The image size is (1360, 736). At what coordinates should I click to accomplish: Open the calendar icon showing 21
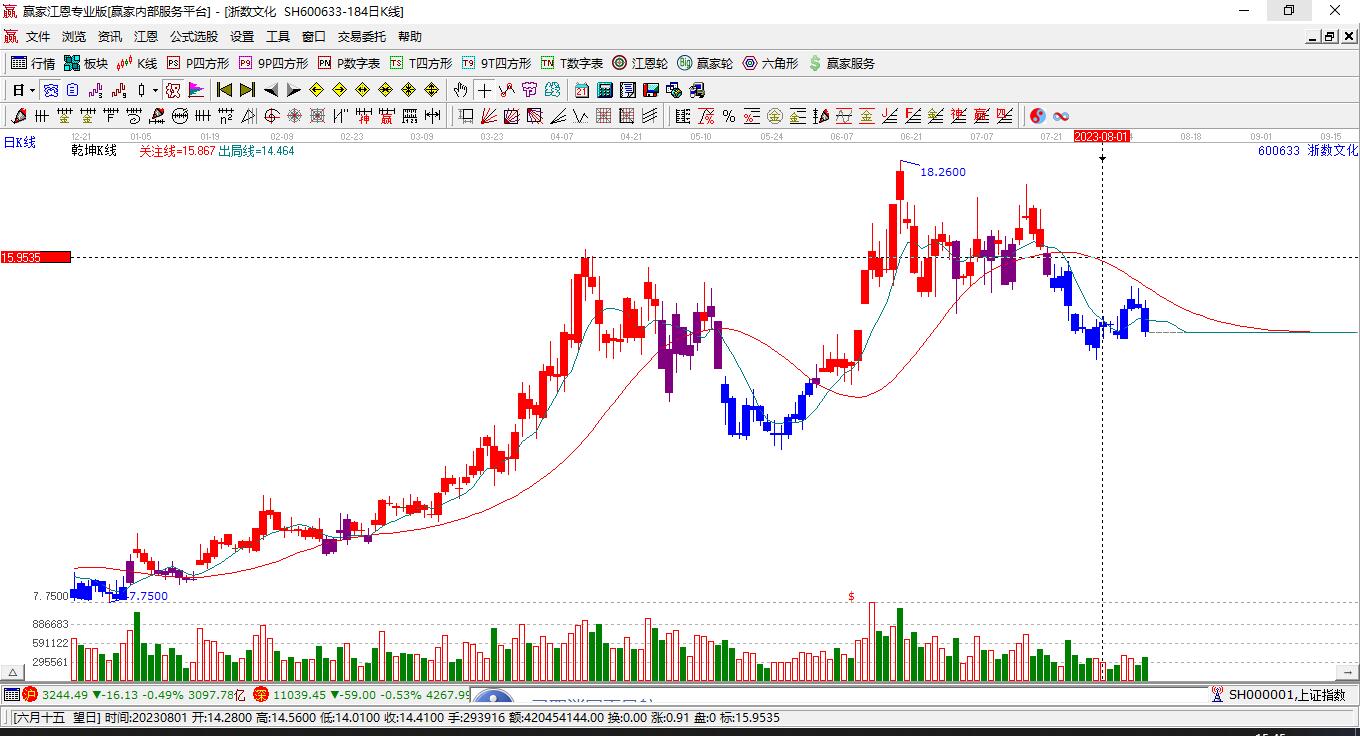(581, 90)
